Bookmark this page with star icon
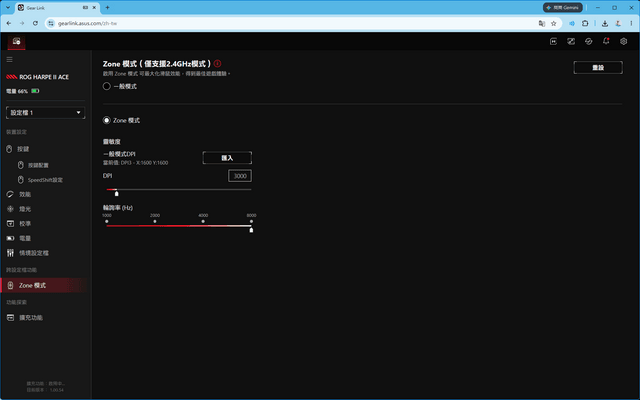This screenshot has height=400, width=640. [x=553, y=23]
